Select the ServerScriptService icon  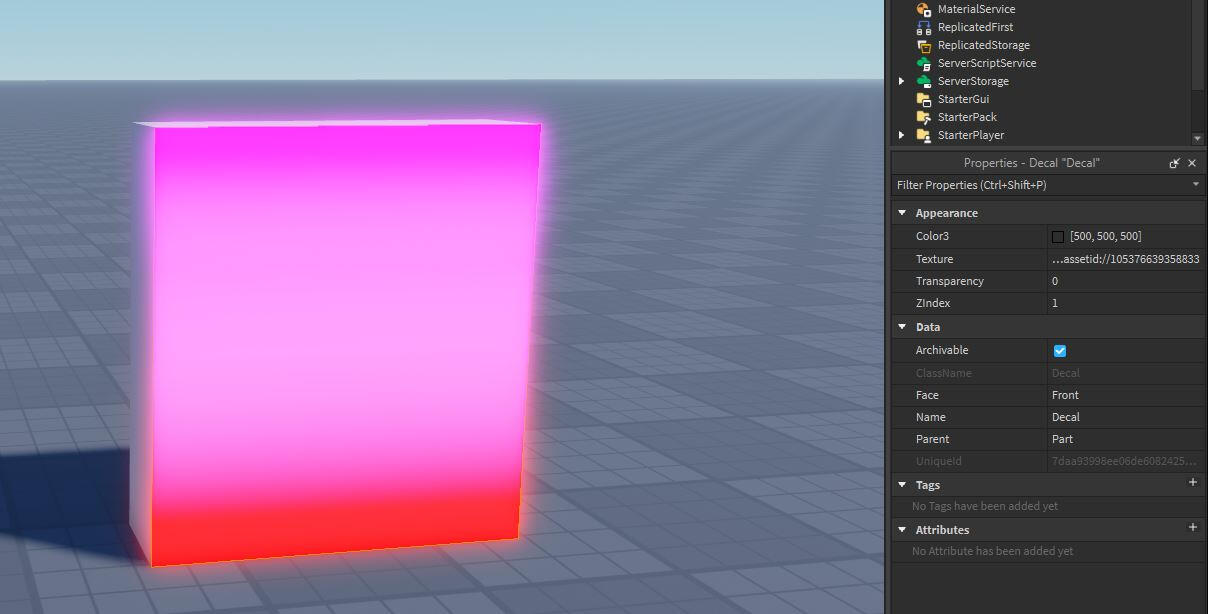924,63
